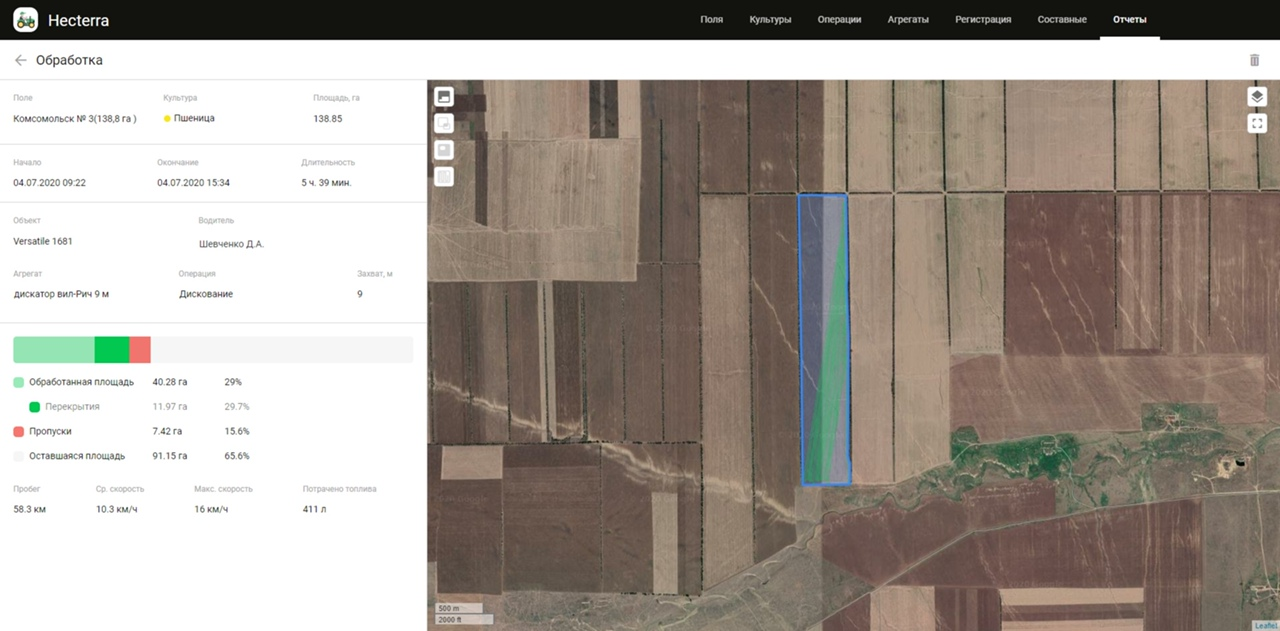Click the Hecterra tractor logo icon
This screenshot has width=1280, height=631.
click(25, 19)
